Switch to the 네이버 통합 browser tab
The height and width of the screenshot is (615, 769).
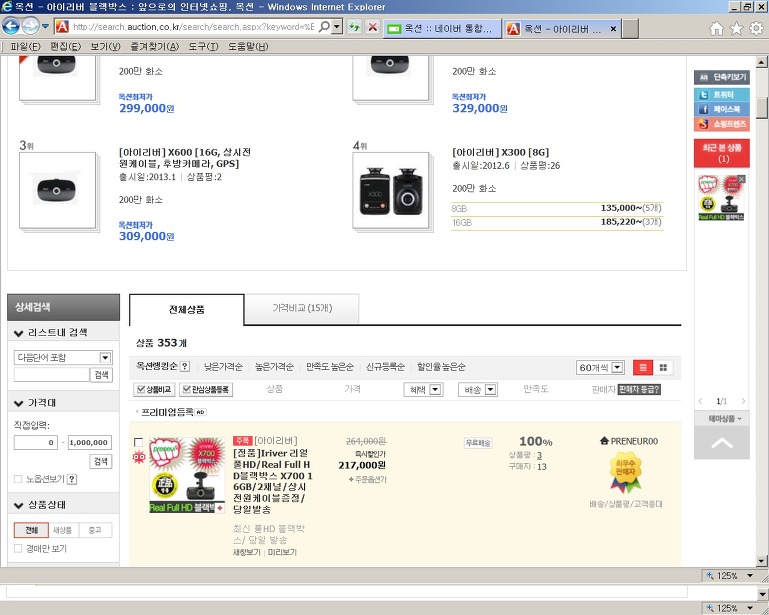coord(441,28)
